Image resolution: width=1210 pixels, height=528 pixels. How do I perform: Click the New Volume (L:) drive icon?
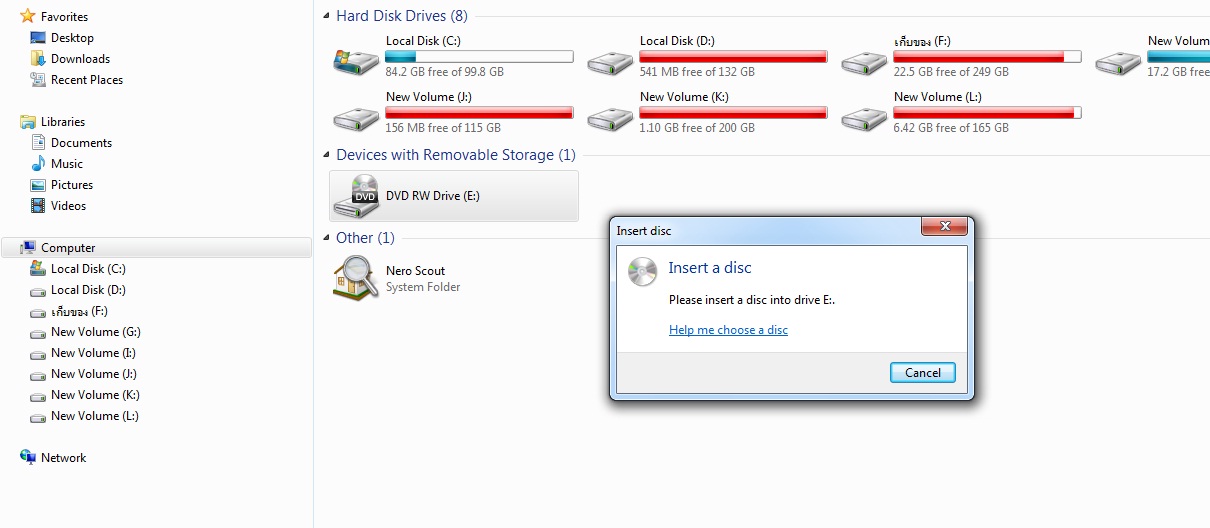[864, 118]
